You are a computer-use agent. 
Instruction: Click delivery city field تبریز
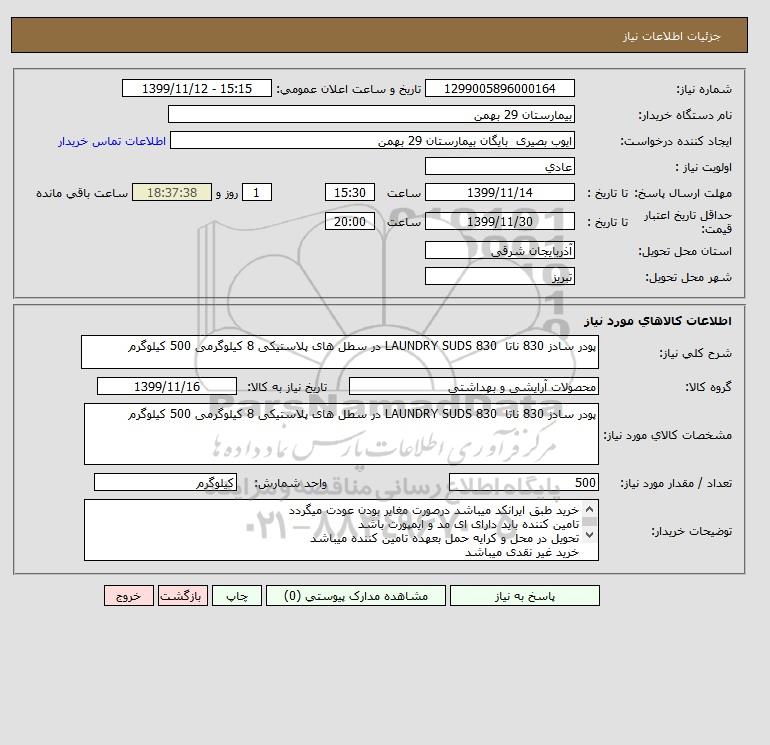tap(499, 276)
